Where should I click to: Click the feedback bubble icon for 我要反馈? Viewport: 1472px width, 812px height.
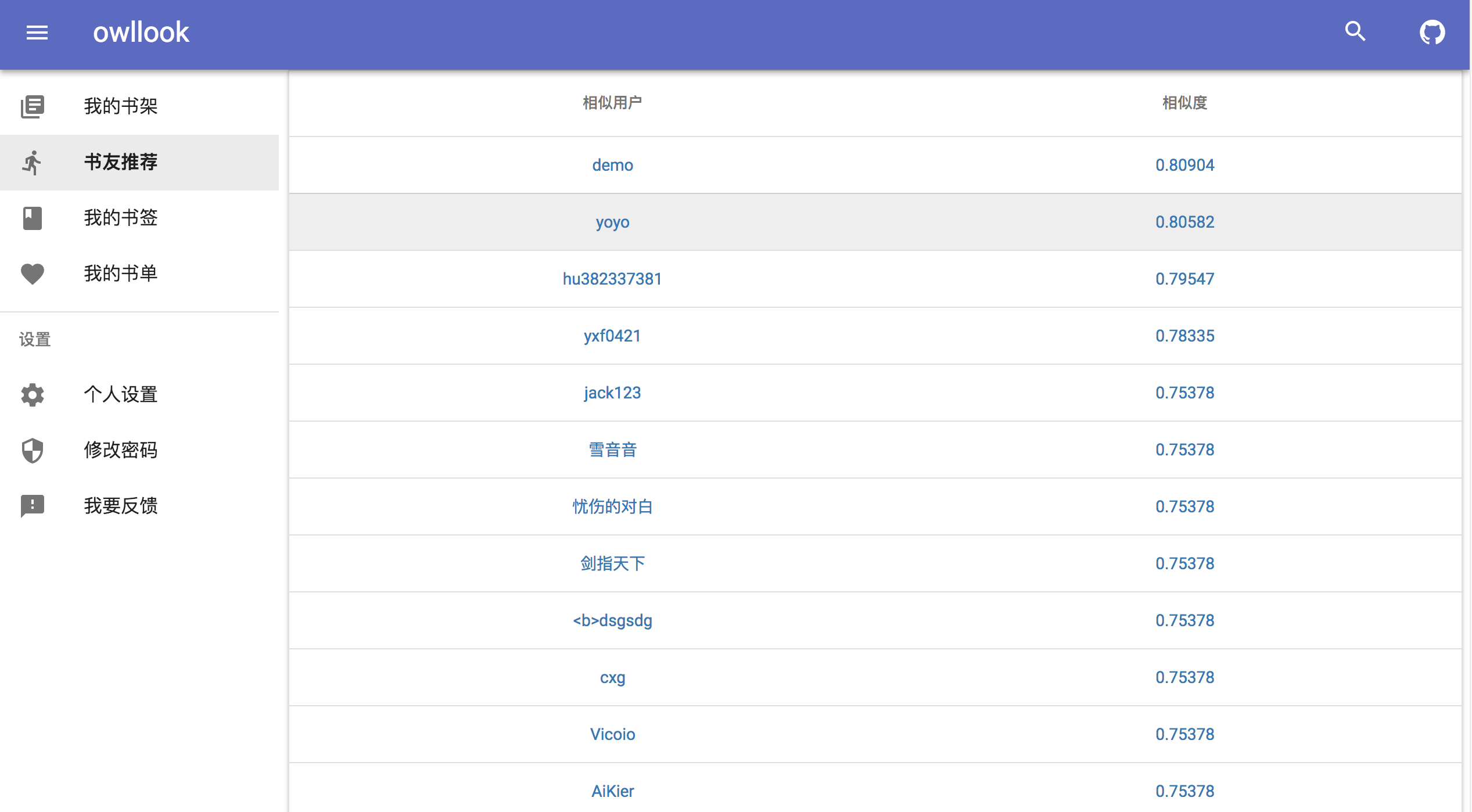[33, 506]
